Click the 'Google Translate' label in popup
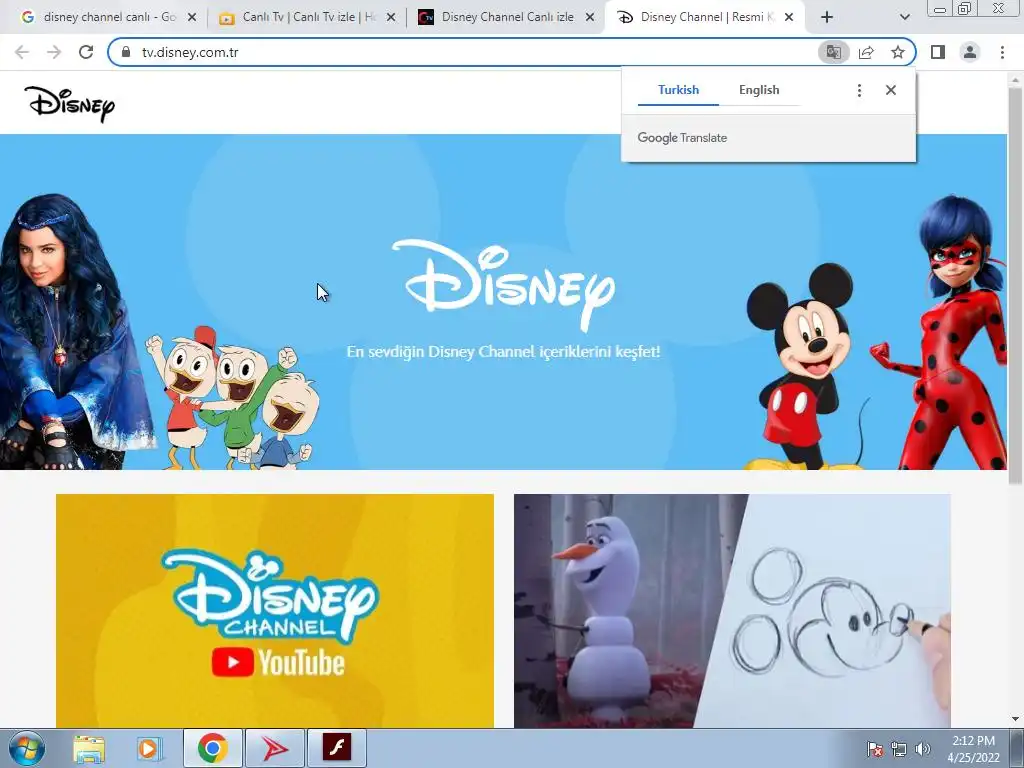Image resolution: width=1024 pixels, height=768 pixels. pos(682,138)
